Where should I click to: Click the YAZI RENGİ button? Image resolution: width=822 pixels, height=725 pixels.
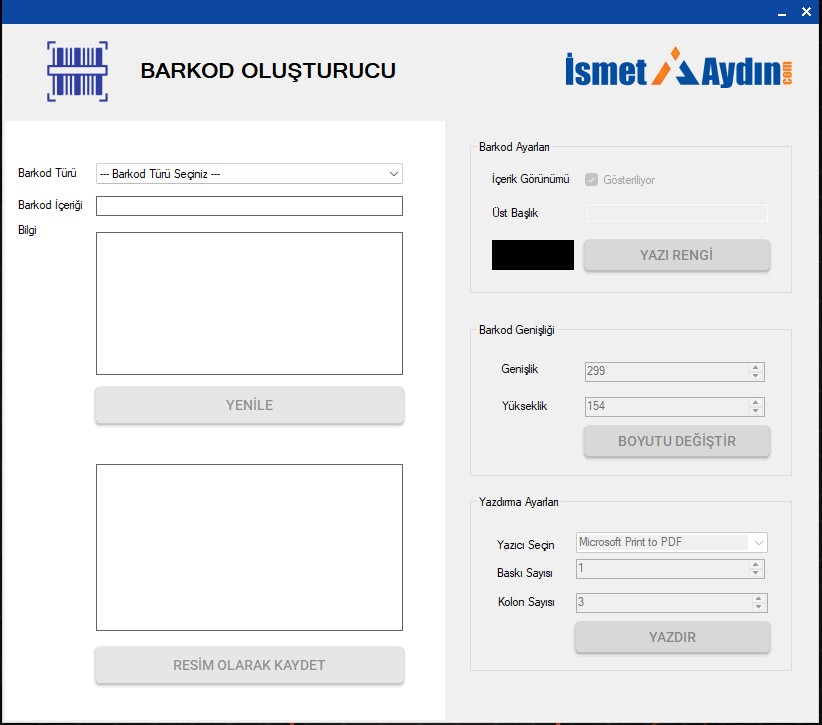coord(676,255)
